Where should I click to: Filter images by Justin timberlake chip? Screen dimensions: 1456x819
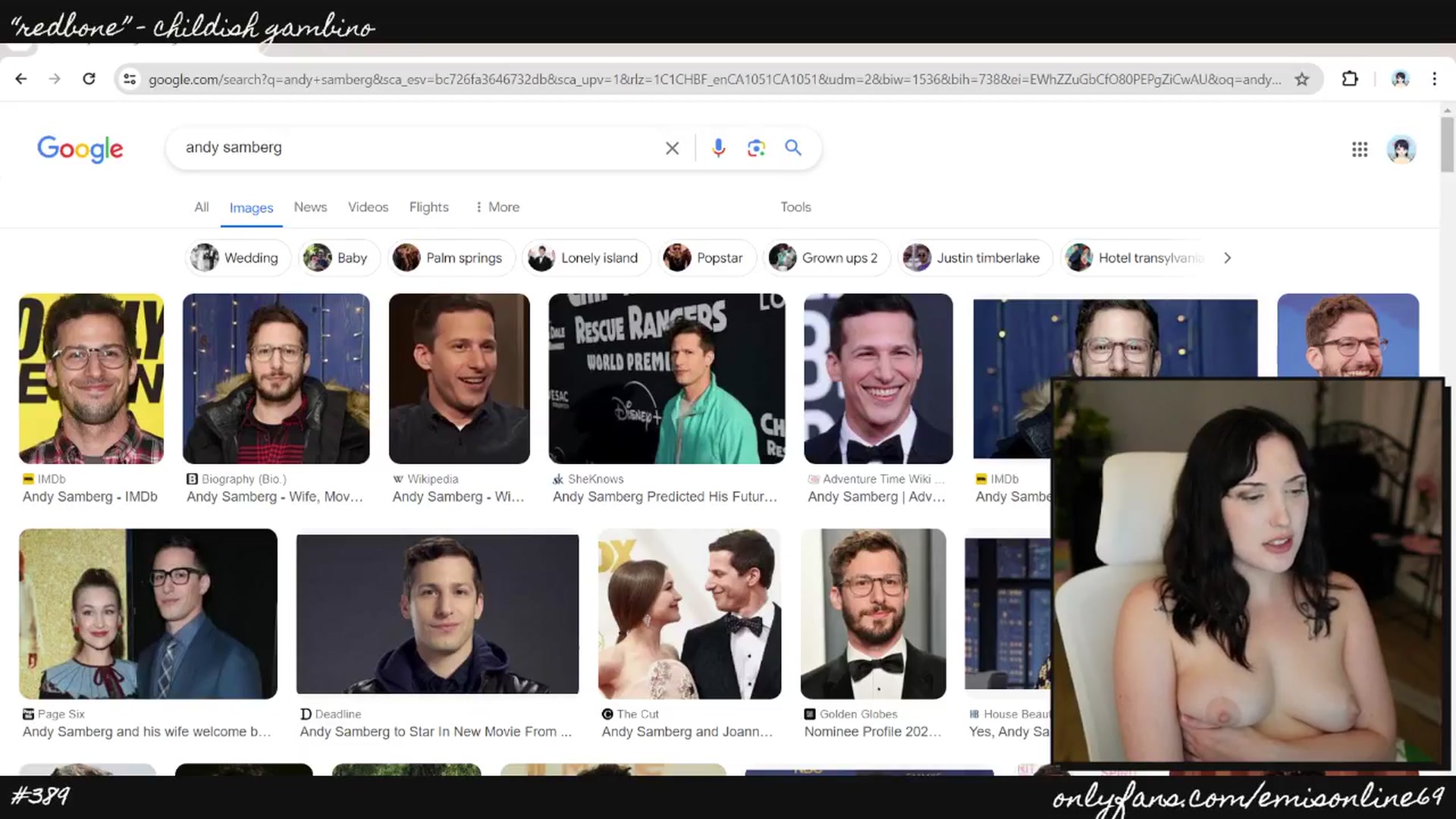[974, 258]
